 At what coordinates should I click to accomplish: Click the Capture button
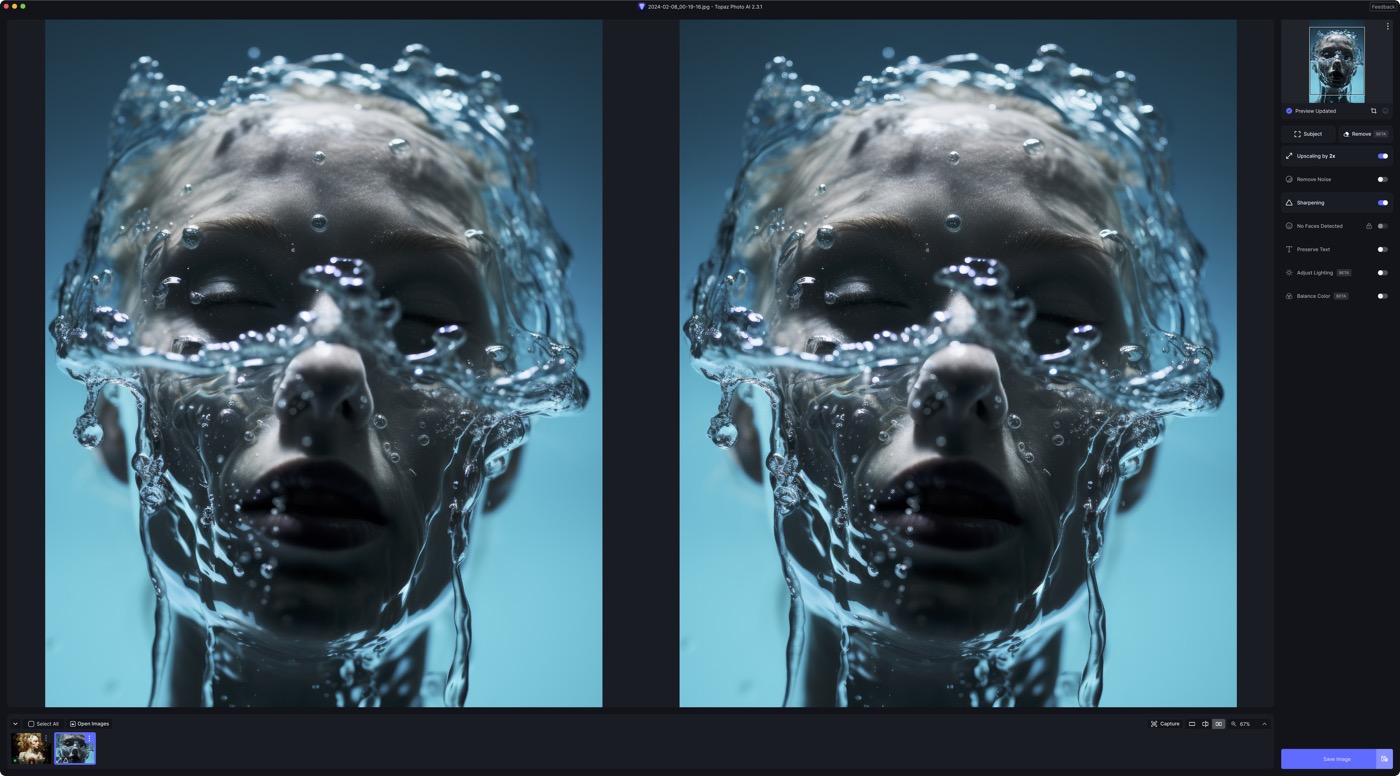click(1165, 724)
